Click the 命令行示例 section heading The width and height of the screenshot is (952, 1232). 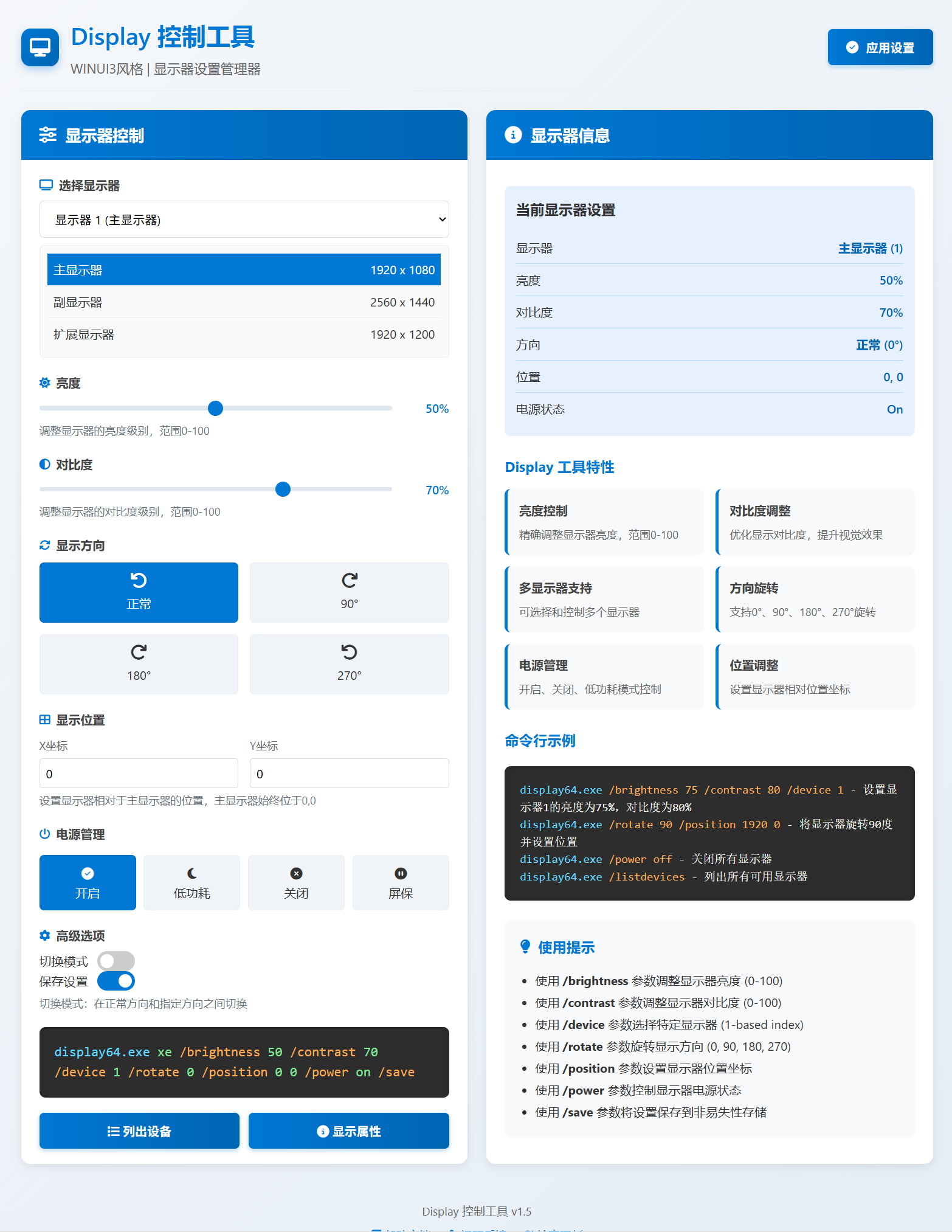click(x=540, y=741)
